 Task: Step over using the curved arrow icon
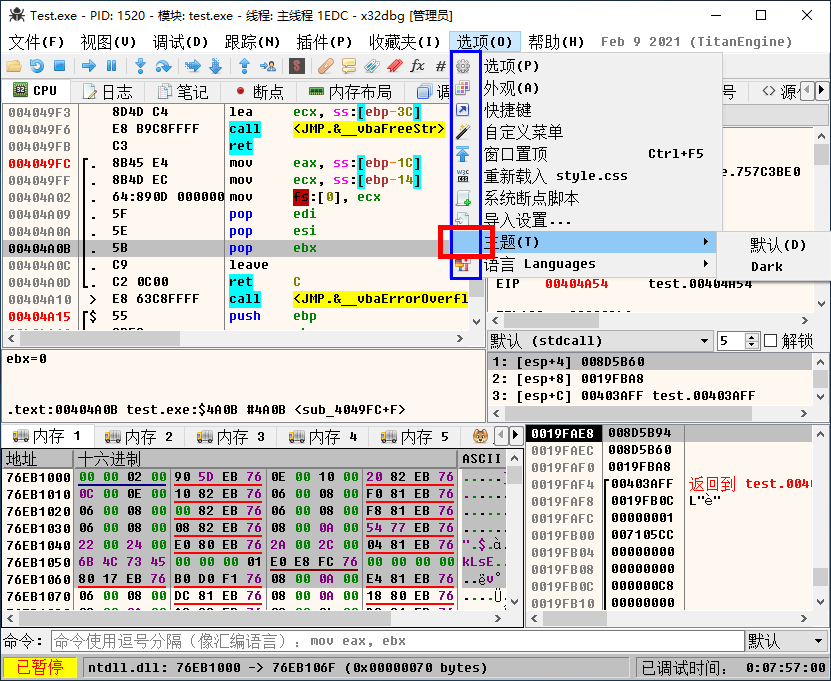(163, 66)
